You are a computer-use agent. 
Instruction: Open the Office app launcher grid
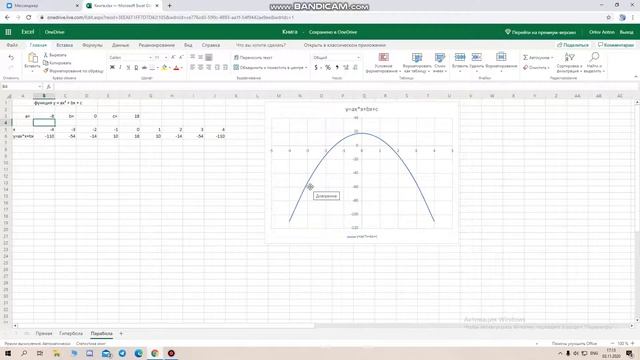coord(8,32)
